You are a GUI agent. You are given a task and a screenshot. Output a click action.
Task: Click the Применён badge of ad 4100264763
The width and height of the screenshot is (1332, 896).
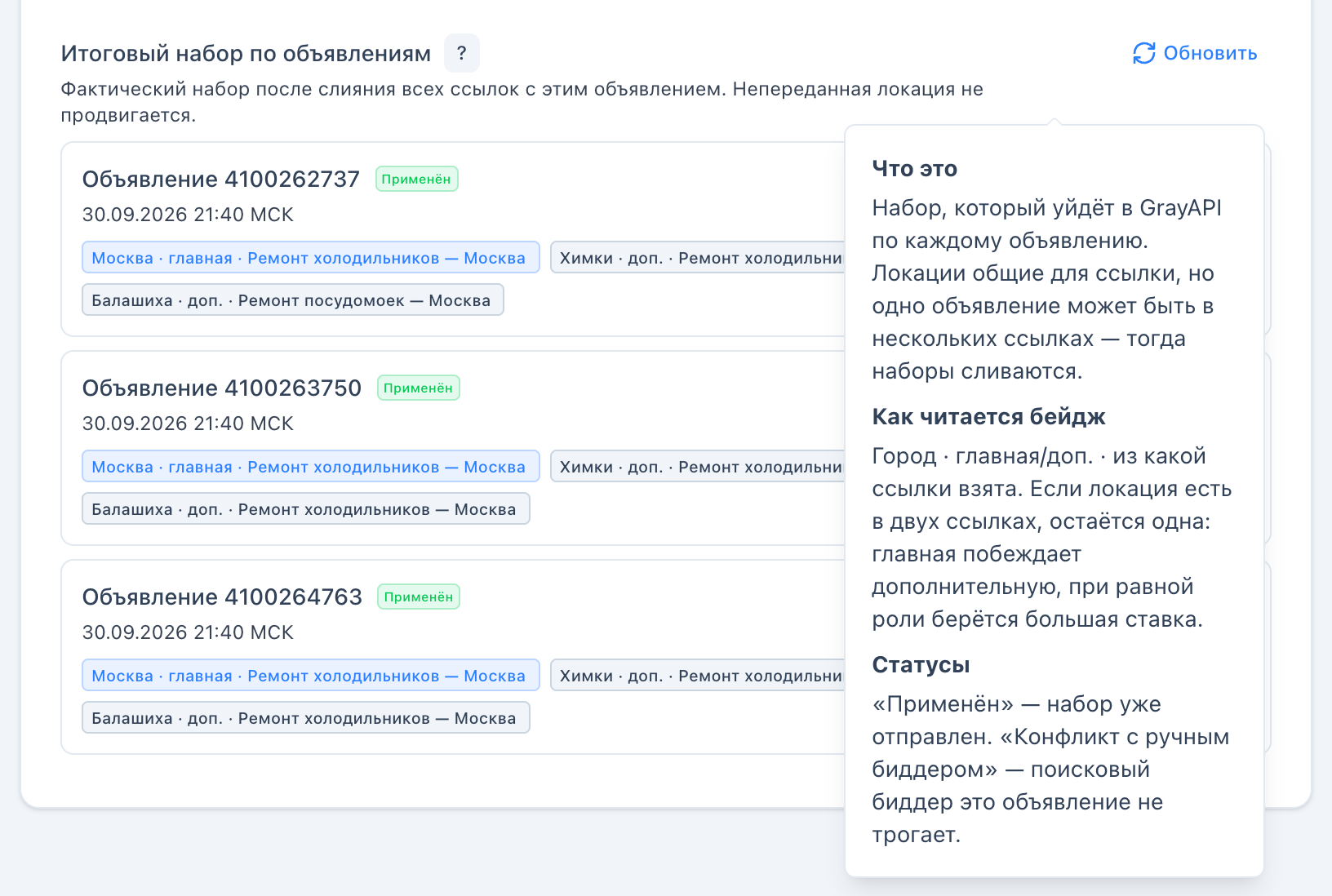(419, 597)
